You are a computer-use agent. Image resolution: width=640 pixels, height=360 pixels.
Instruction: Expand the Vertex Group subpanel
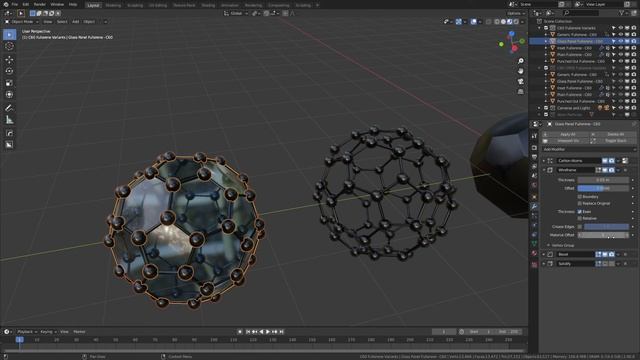[x=549, y=246]
